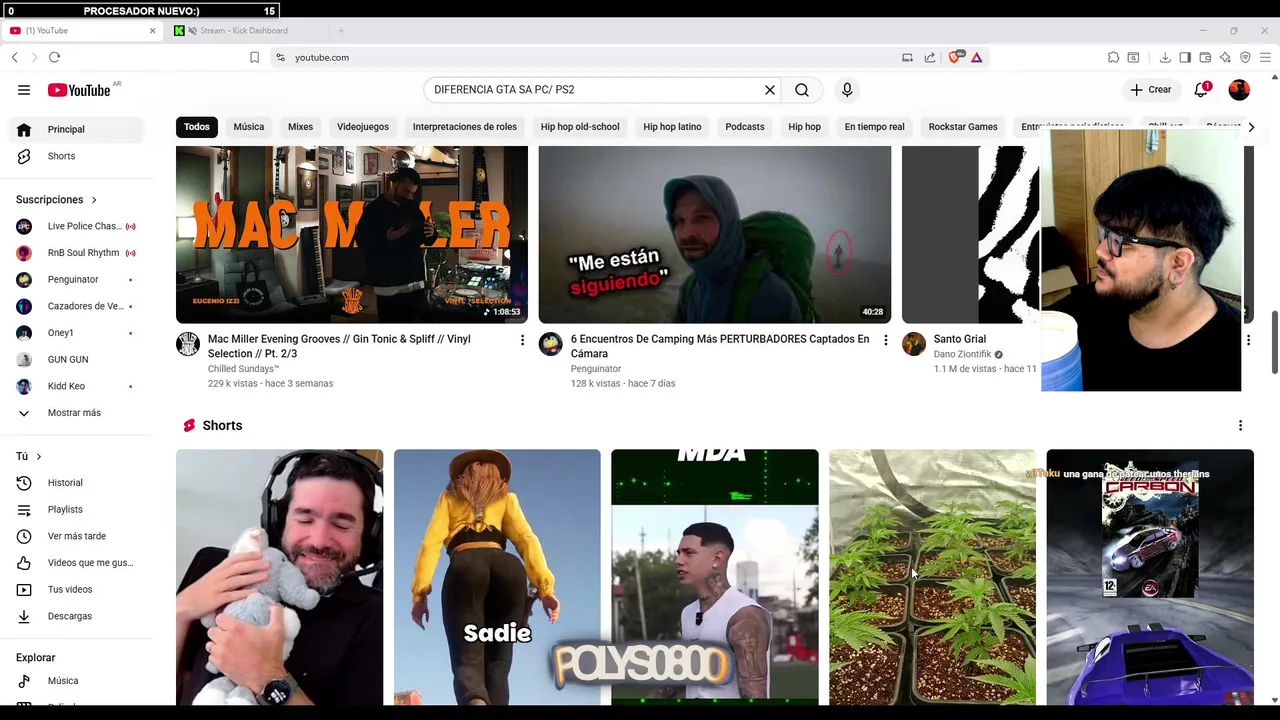Open the Sadie short thumbnail

[497, 577]
